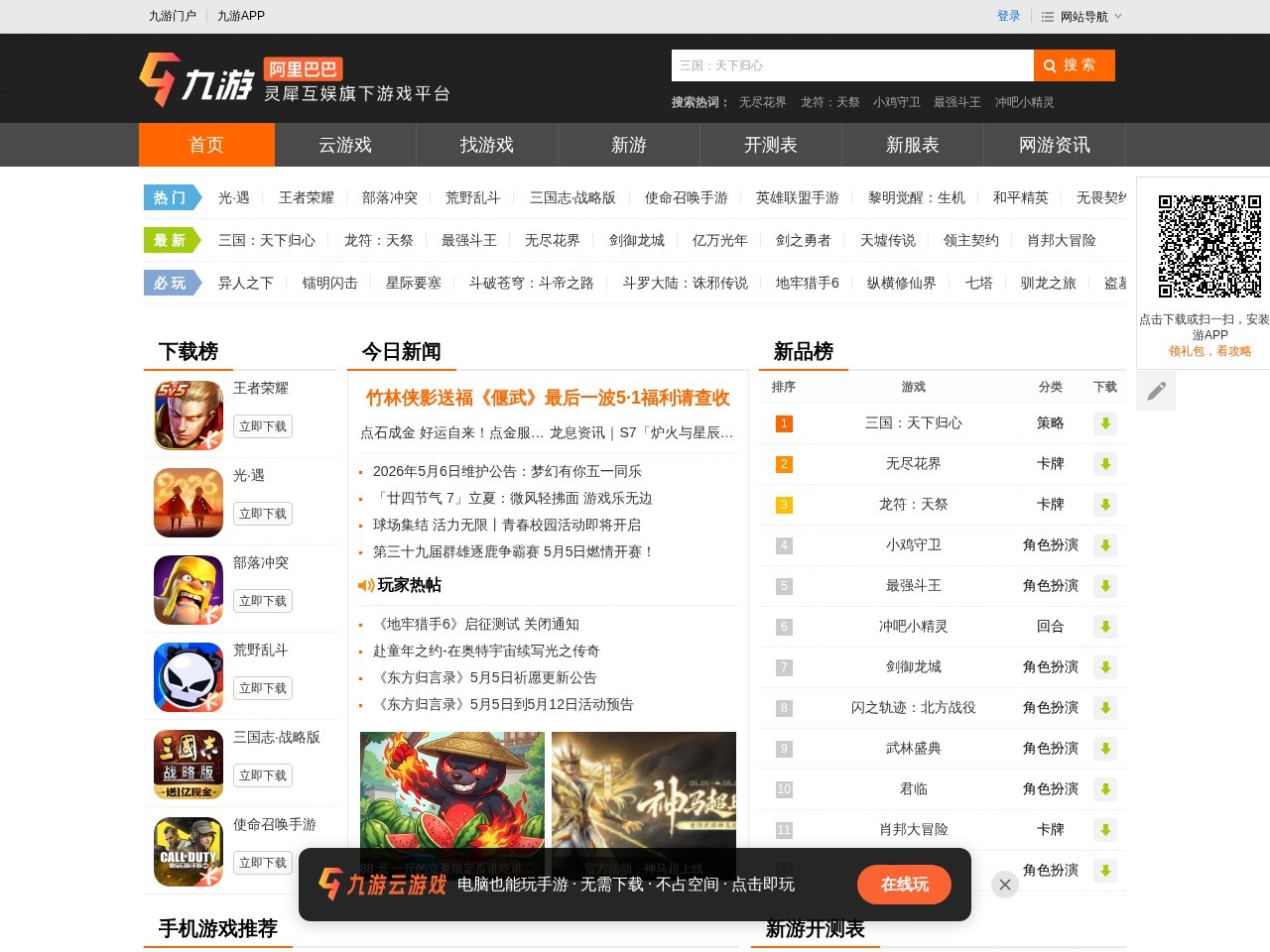Viewport: 1270px width, 952px height.
Task: Click 立即下载 for 部落冲突
Action: click(263, 601)
